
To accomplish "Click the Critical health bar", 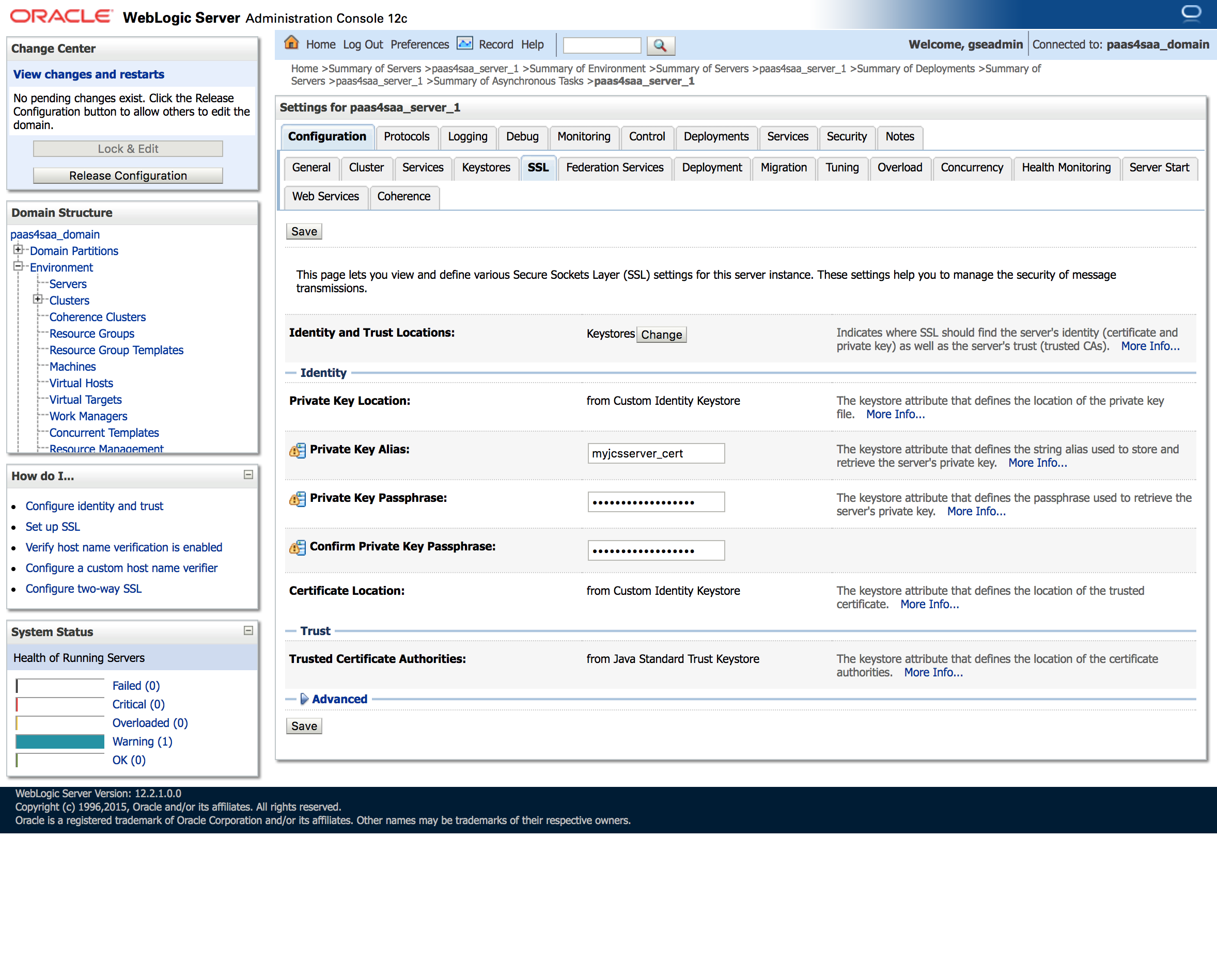I will click(x=60, y=704).
